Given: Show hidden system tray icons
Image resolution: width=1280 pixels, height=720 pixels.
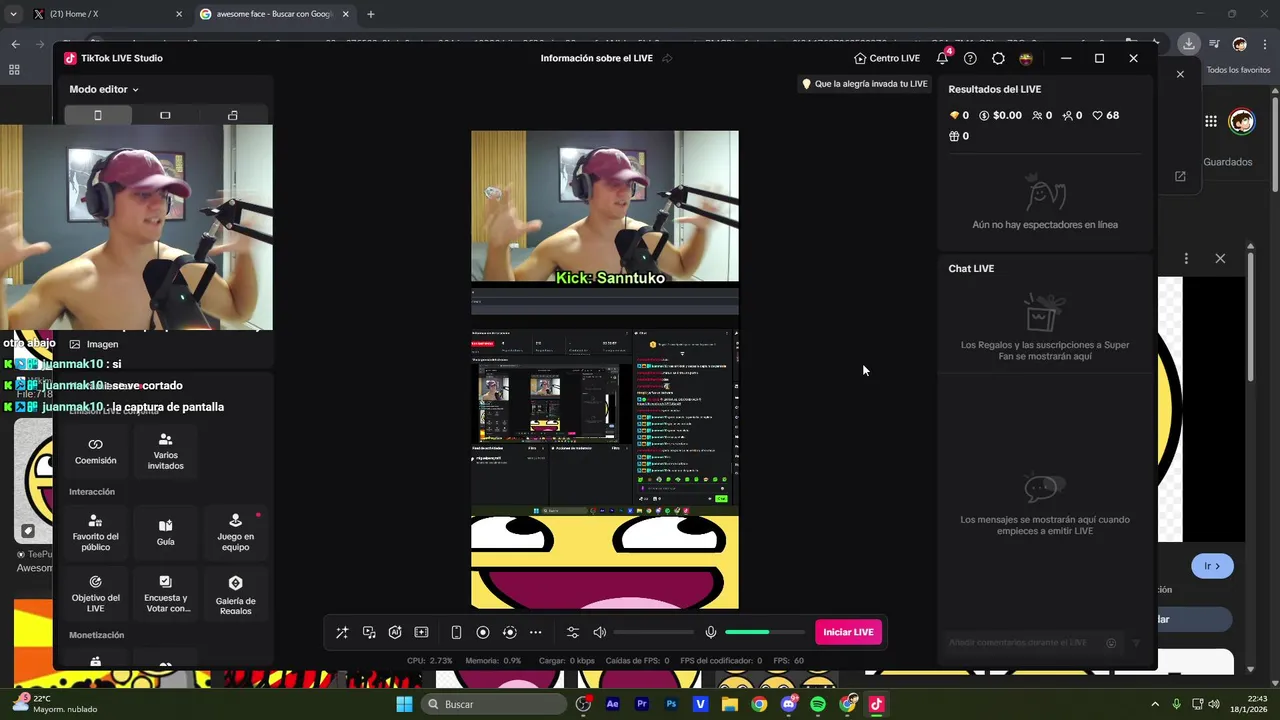Looking at the screenshot, I should pyautogui.click(x=1155, y=704).
